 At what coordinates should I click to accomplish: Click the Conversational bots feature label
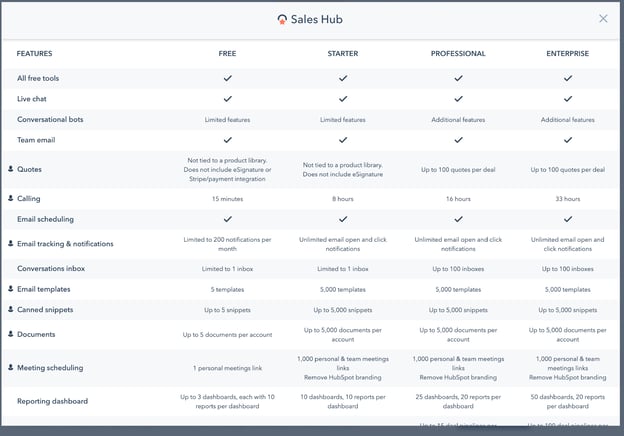(50, 119)
